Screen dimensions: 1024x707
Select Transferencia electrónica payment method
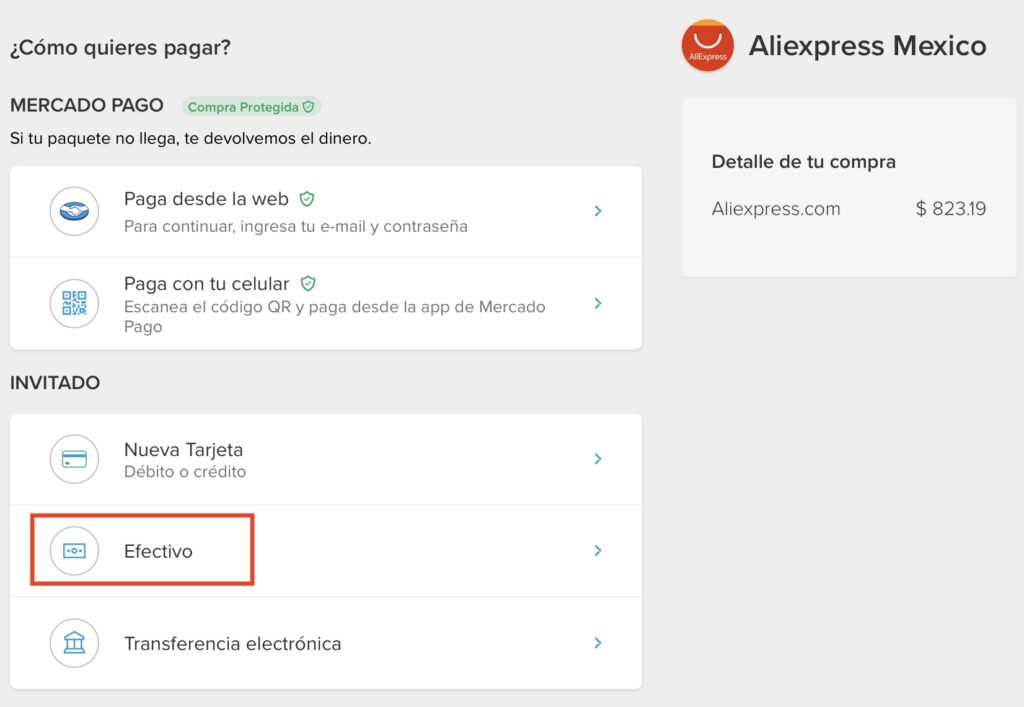click(x=326, y=643)
